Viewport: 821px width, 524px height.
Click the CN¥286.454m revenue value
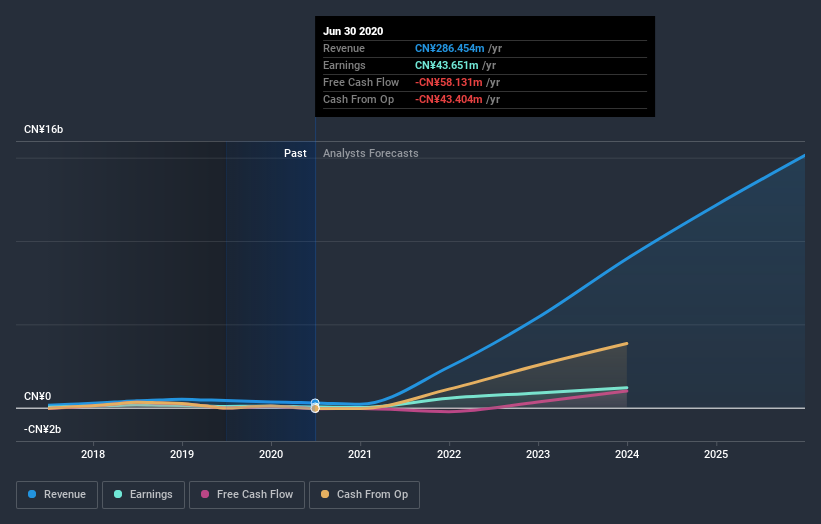pyautogui.click(x=450, y=48)
